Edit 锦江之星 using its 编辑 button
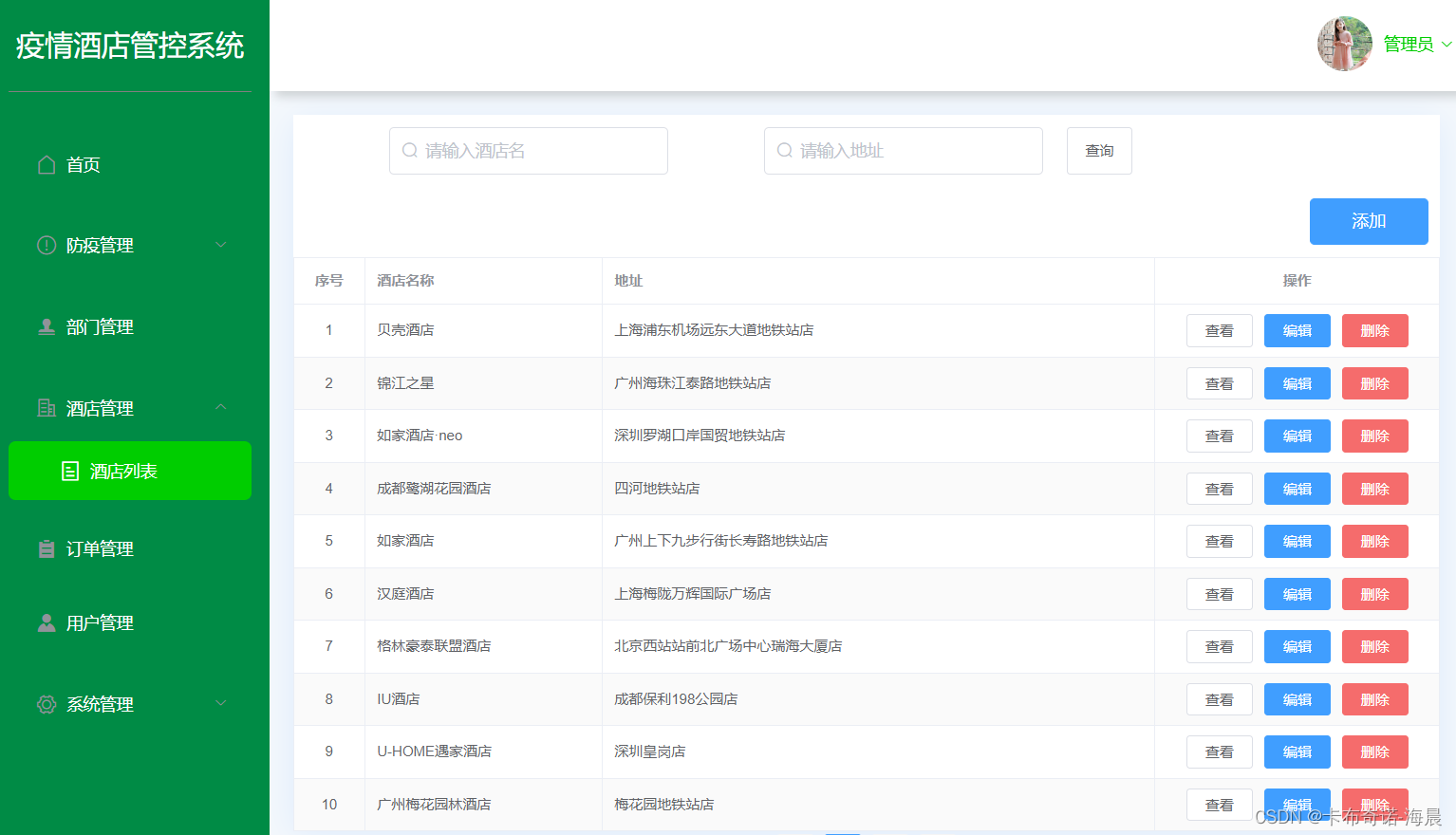1456x835 pixels. (x=1297, y=382)
